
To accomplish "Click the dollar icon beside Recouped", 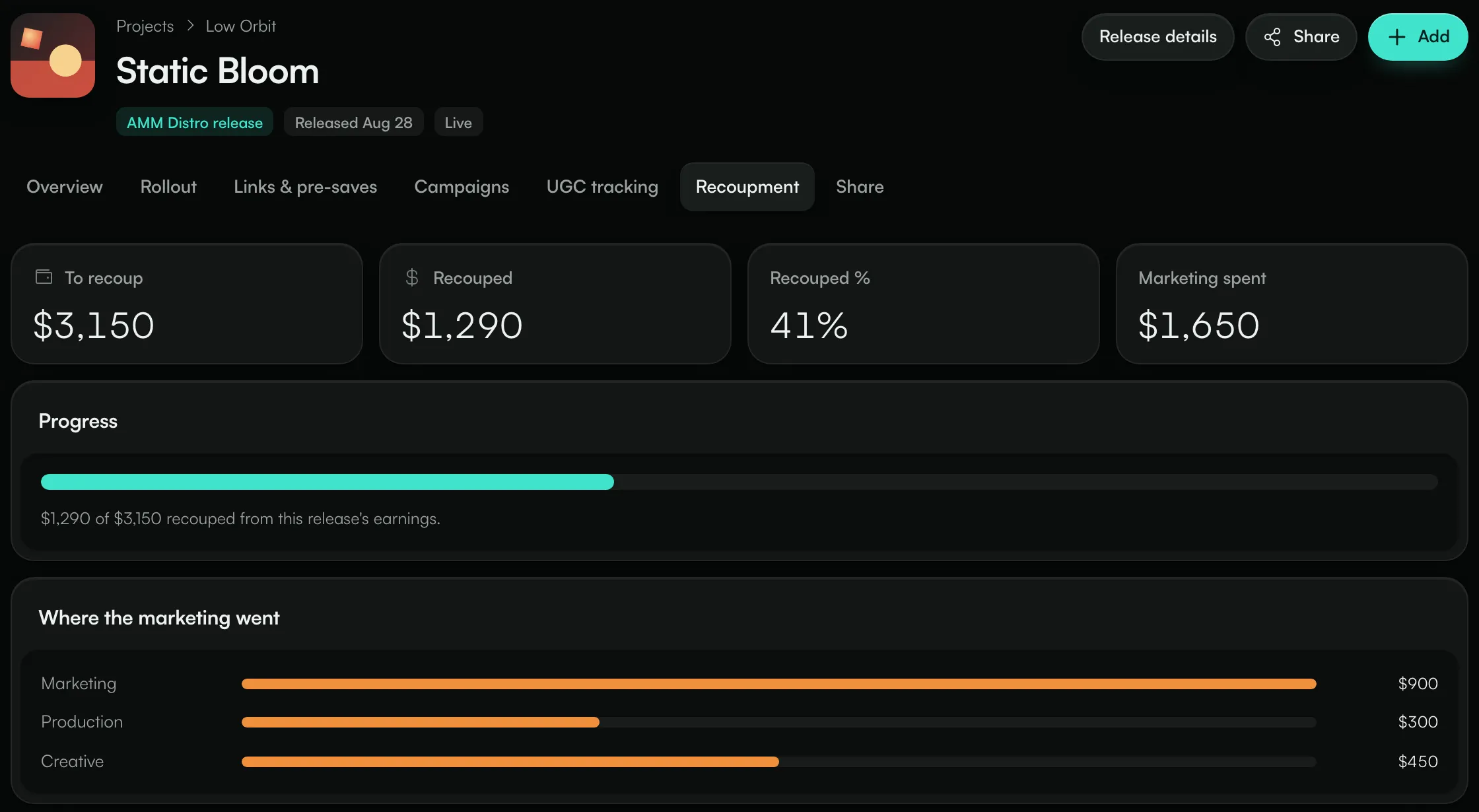I will coord(412,277).
